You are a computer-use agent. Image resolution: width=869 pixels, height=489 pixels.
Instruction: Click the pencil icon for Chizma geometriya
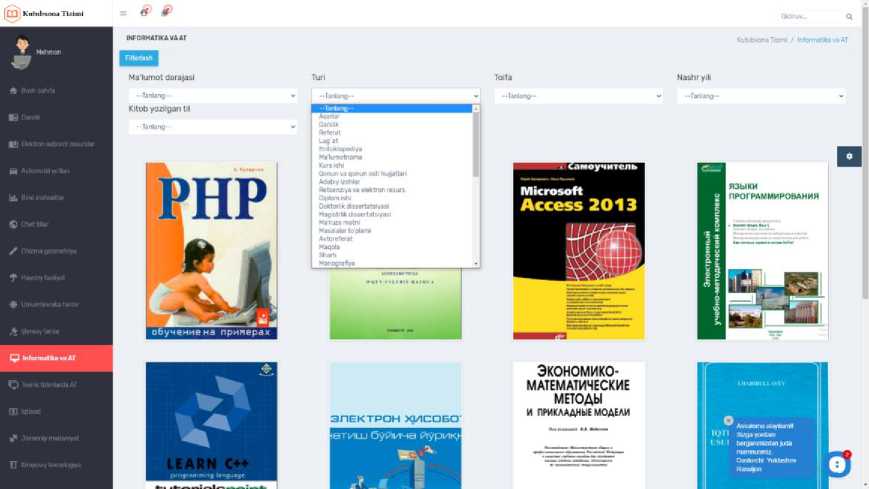pos(13,251)
